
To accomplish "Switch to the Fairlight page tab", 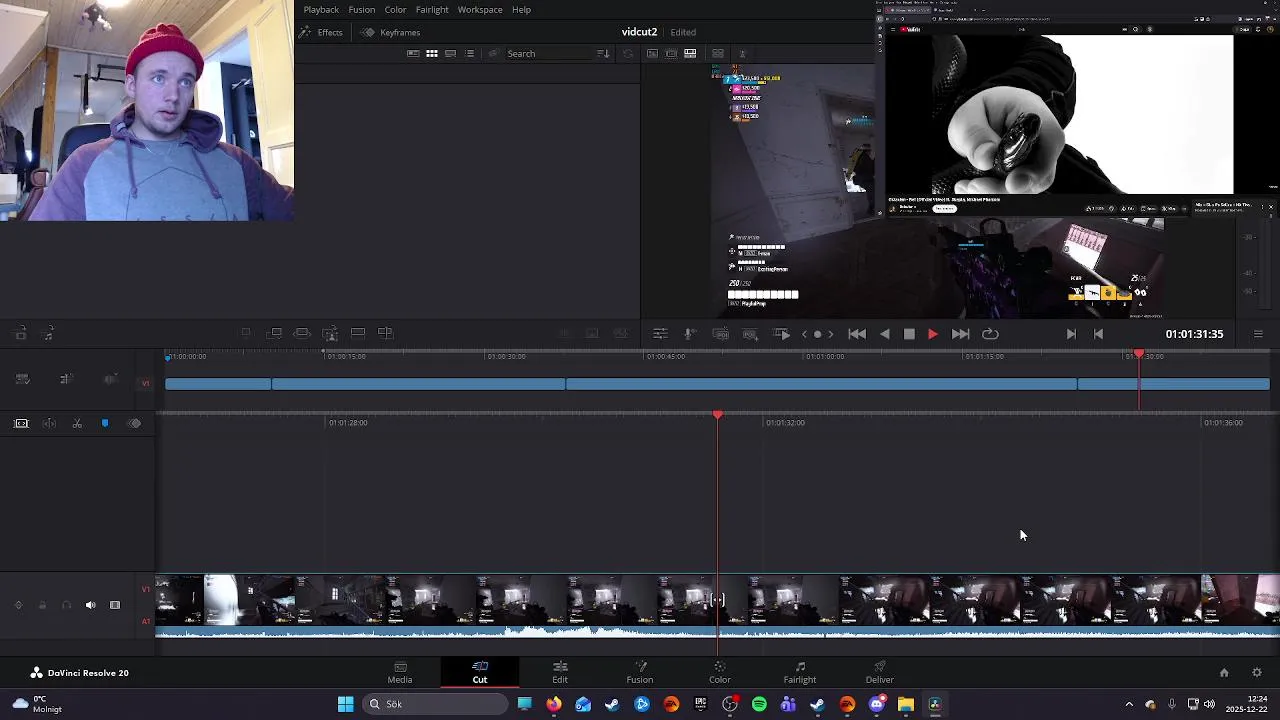I will click(800, 672).
